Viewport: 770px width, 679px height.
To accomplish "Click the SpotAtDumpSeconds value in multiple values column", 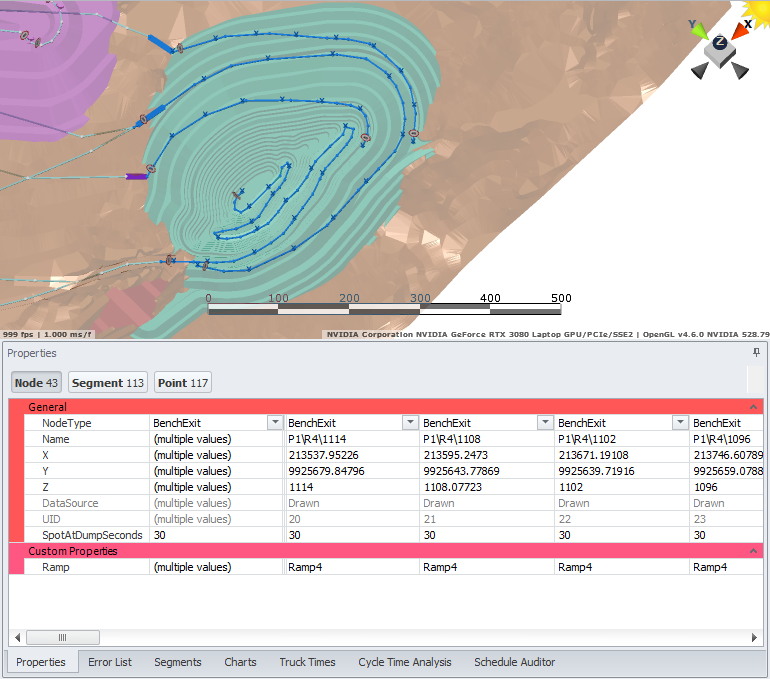I will 215,535.
